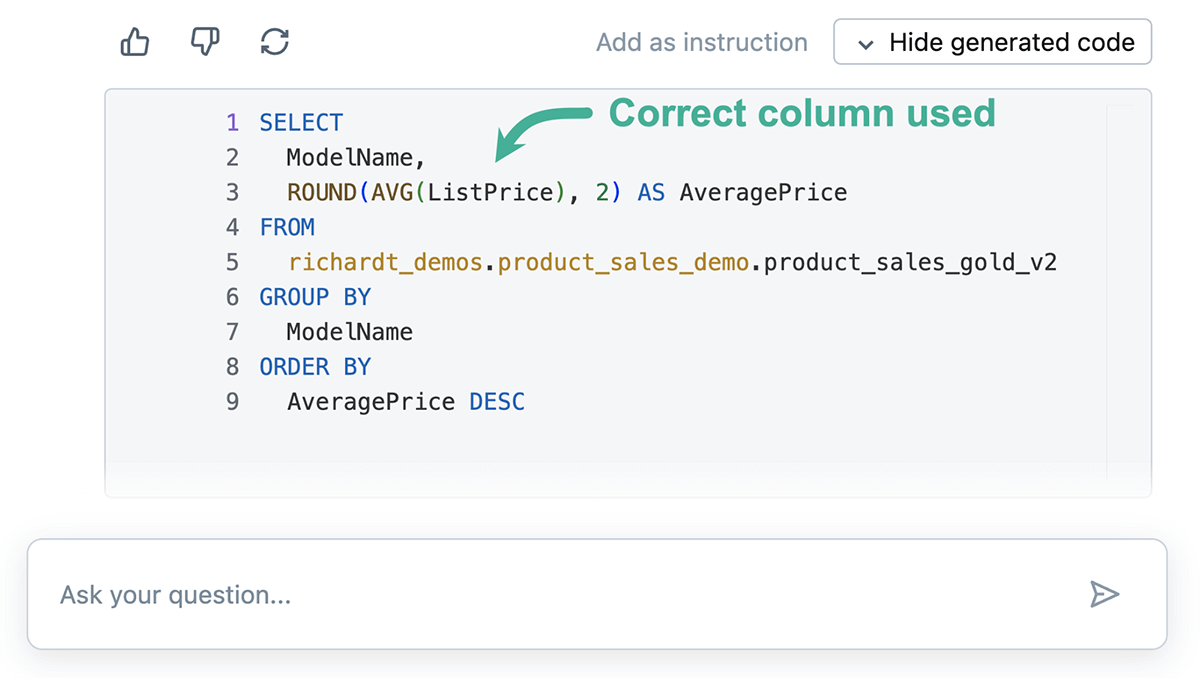This screenshot has height=678, width=1200.
Task: Click the FROM keyword on line 4
Action: pyautogui.click(x=287, y=227)
